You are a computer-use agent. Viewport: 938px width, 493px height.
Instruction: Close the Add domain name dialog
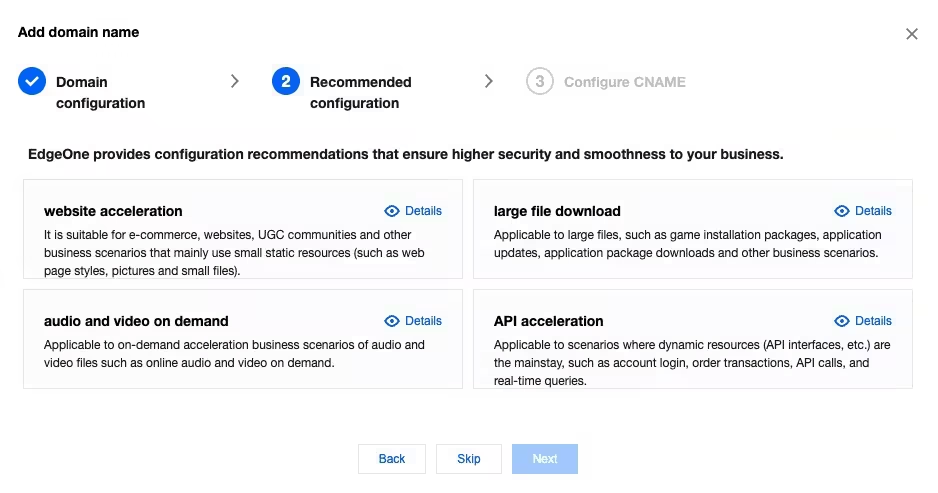912,34
